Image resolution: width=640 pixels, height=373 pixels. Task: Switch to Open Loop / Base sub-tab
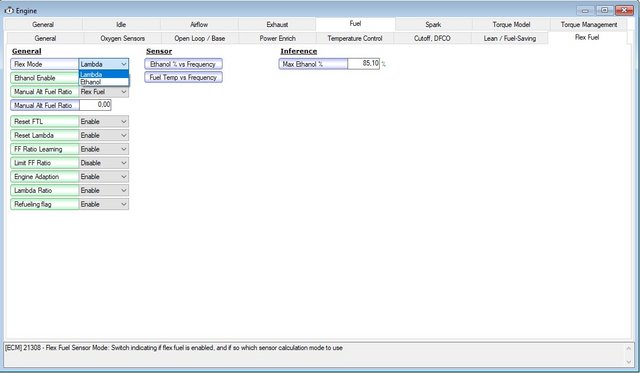point(200,38)
